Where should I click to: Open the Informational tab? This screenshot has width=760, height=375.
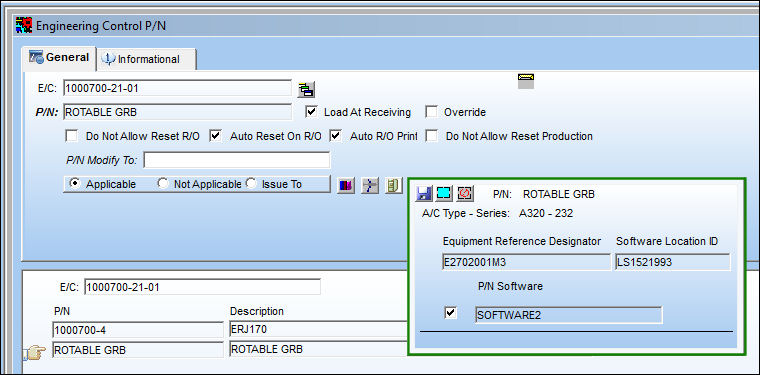pyautogui.click(x=146, y=59)
